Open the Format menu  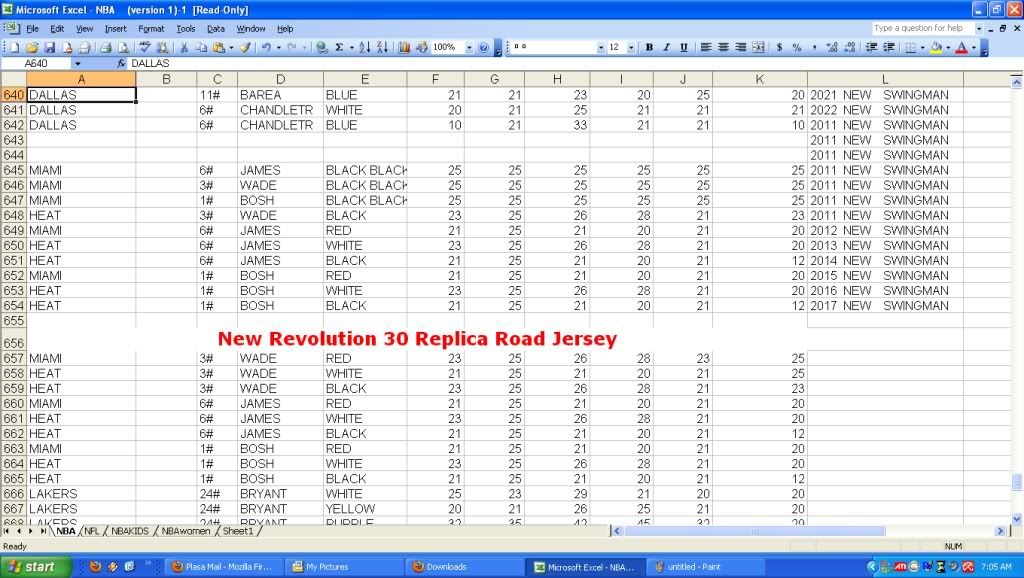tap(152, 29)
